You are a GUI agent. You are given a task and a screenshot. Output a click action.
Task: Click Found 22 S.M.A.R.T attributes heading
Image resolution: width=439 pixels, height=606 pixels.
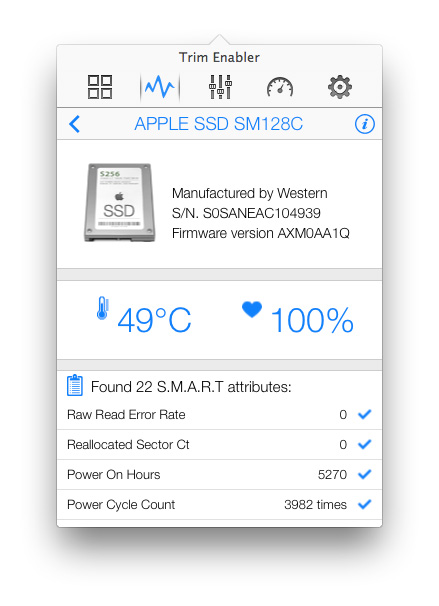191,387
